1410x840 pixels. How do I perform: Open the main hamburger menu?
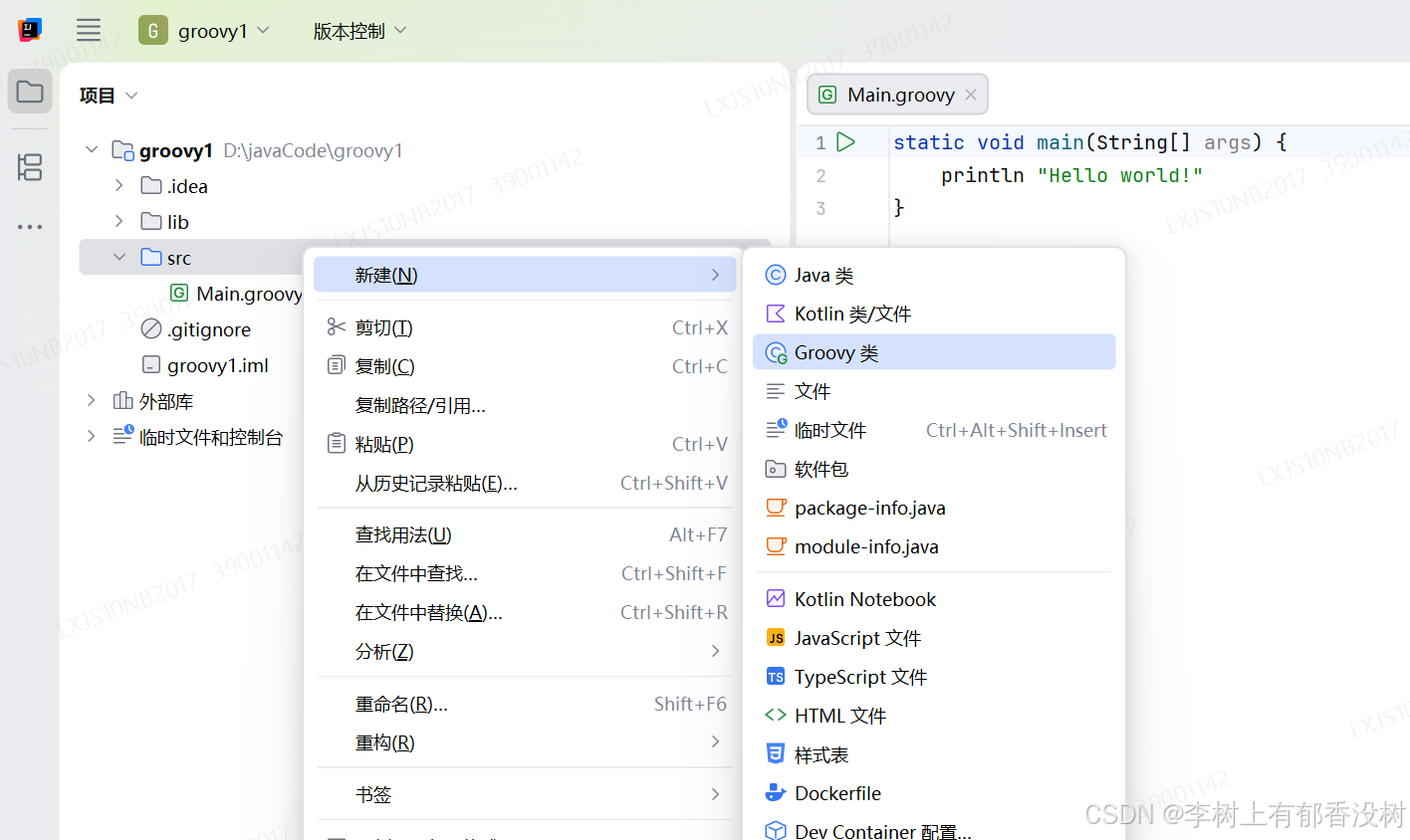click(89, 30)
